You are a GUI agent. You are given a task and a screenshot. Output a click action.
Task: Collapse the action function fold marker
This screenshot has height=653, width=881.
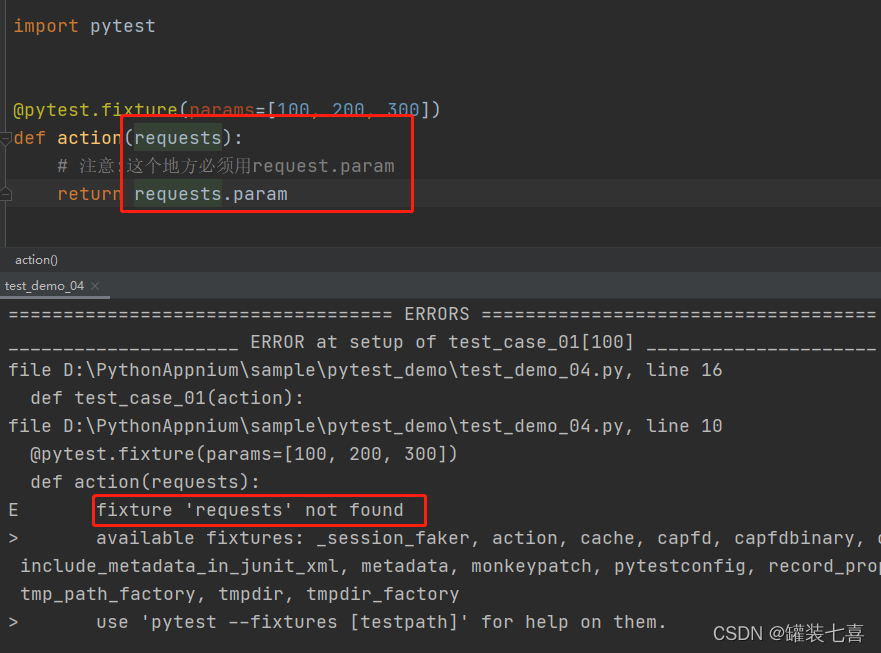pos(6,138)
